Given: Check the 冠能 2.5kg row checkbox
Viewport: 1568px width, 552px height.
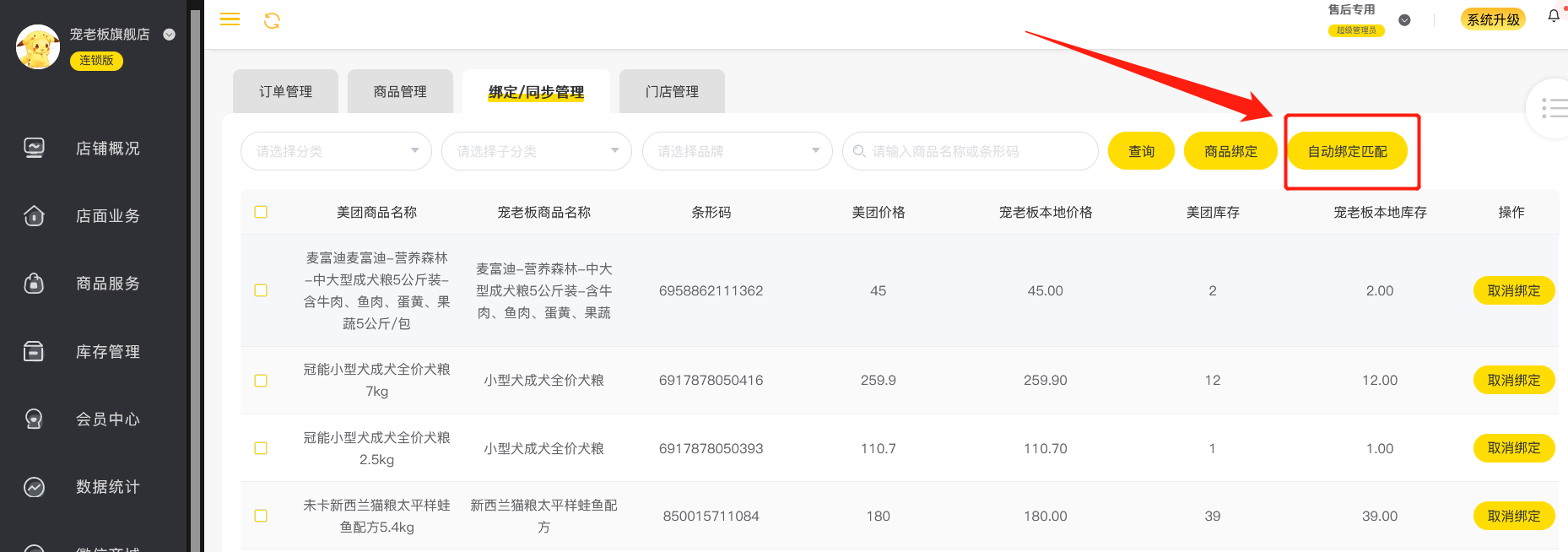Looking at the screenshot, I should click(261, 448).
